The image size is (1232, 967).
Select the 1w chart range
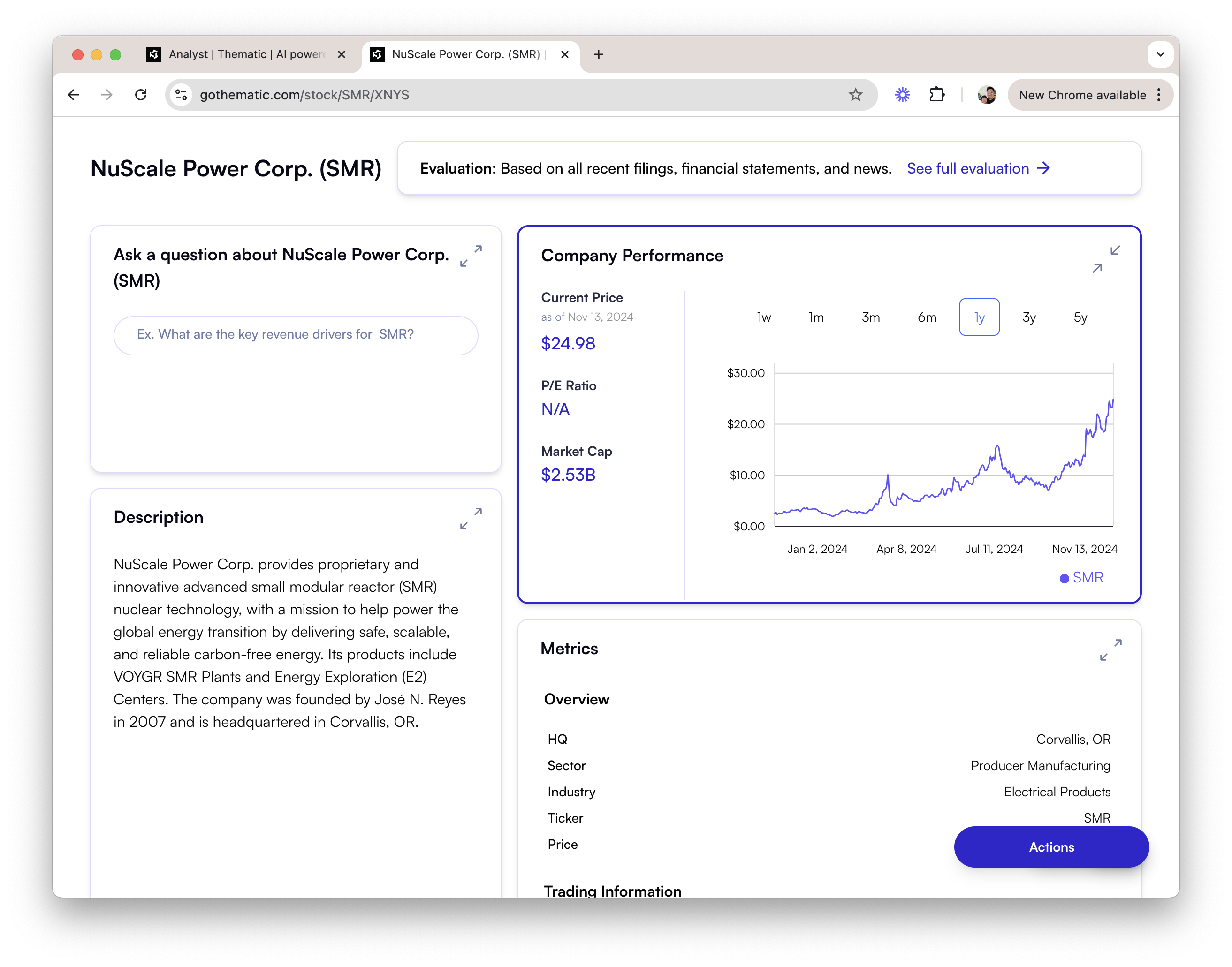[x=764, y=317]
